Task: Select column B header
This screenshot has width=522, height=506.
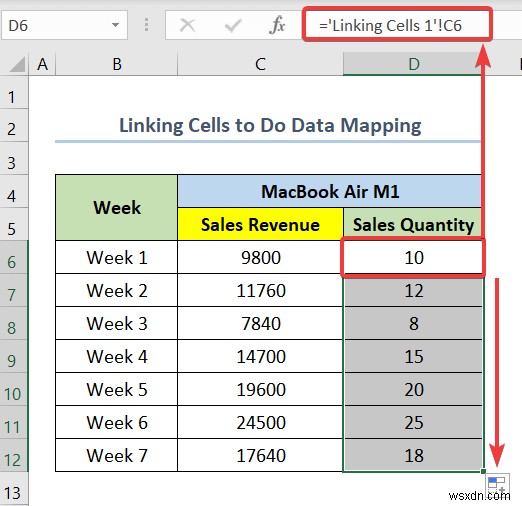Action: 117,64
